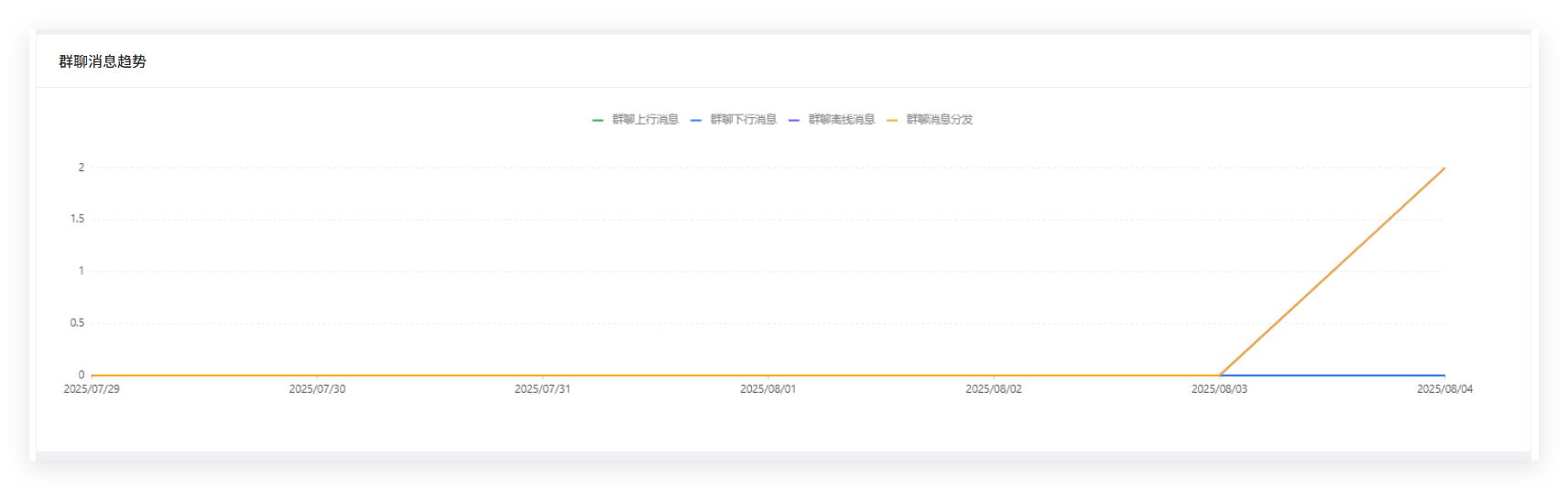Toggle the 群聊下行消息 legend series
Viewport: 1568px width, 490px height.
click(x=743, y=120)
